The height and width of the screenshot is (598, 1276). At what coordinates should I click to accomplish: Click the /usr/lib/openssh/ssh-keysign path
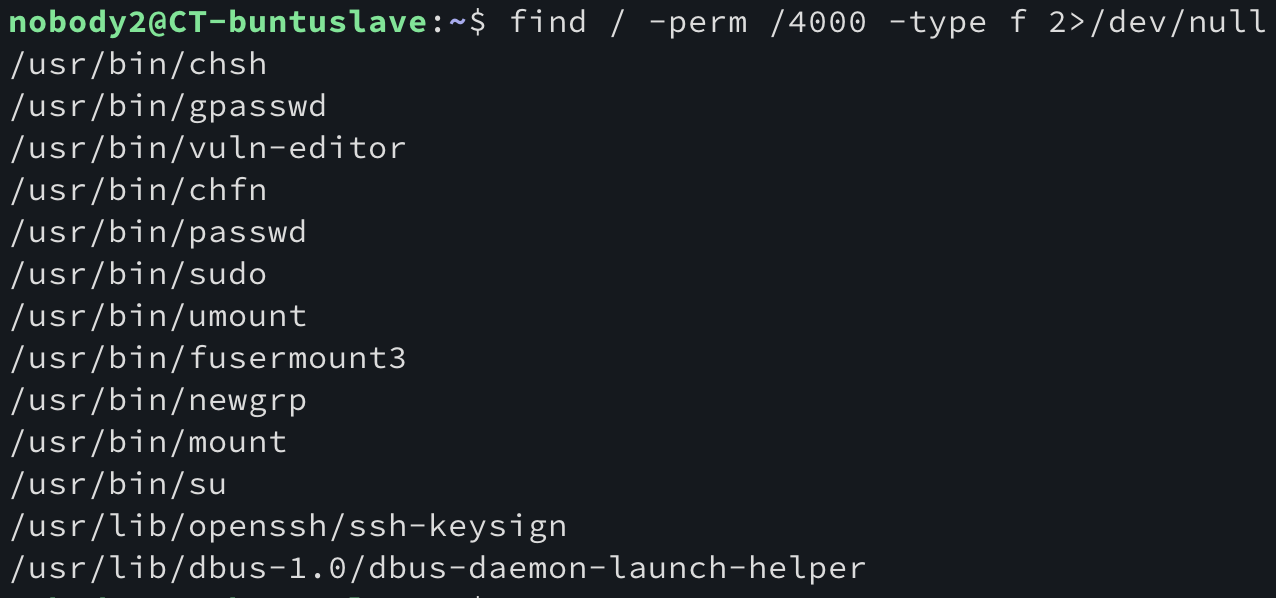pos(288,526)
